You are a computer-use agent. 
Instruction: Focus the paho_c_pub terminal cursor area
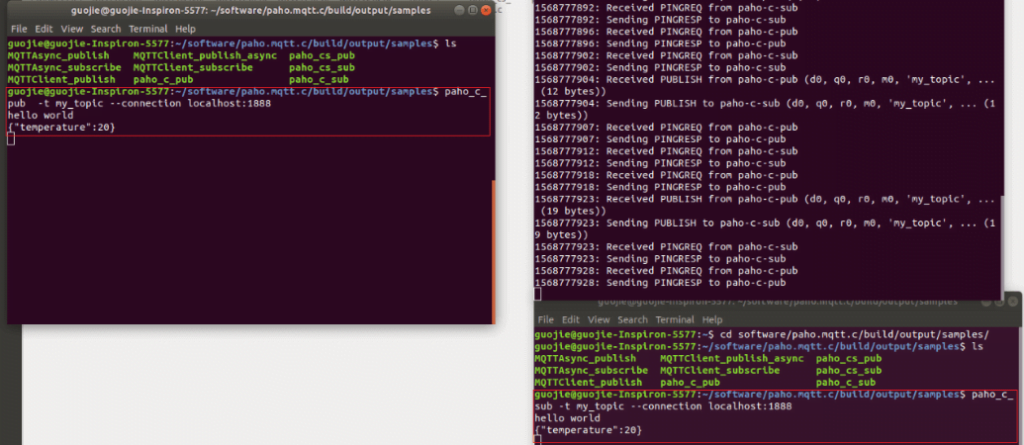[10, 139]
